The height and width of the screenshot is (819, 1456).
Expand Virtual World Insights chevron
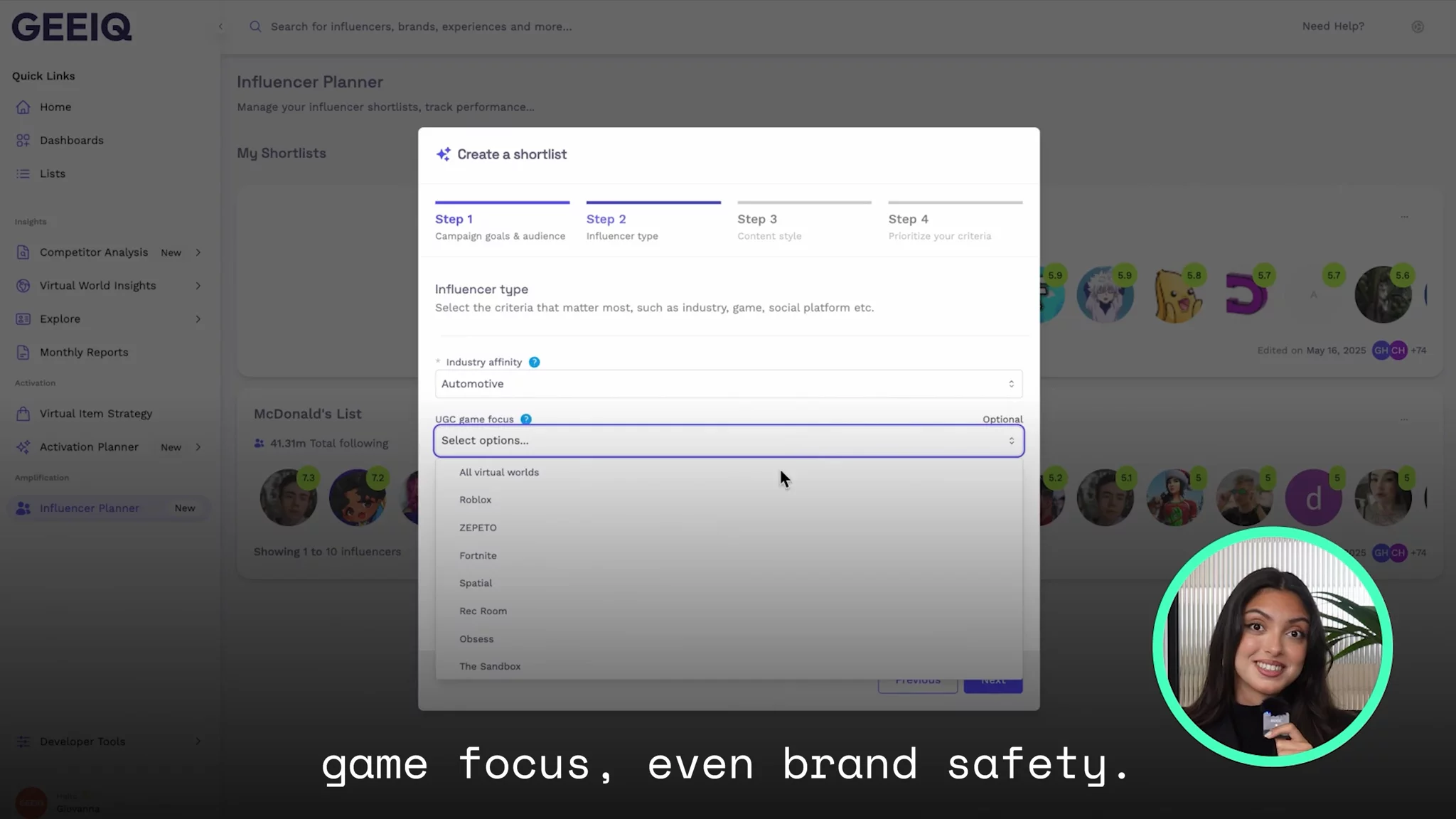pos(198,286)
